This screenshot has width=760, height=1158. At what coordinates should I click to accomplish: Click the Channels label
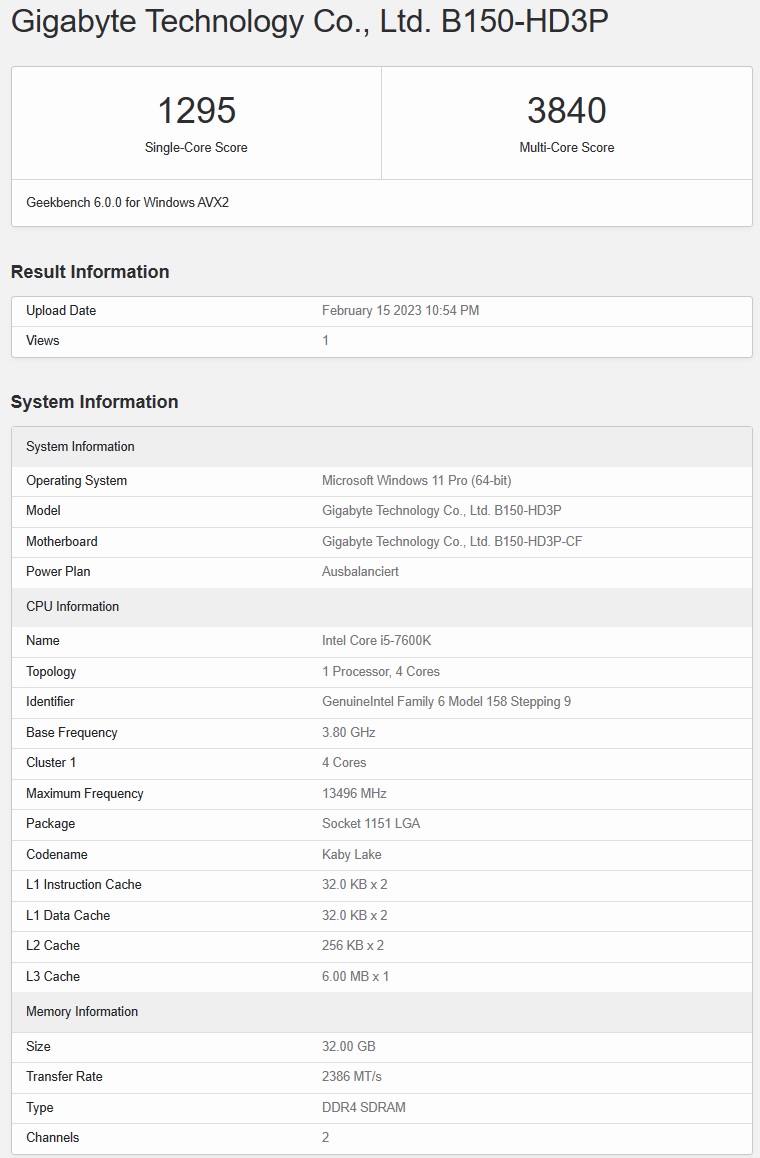pos(52,1138)
